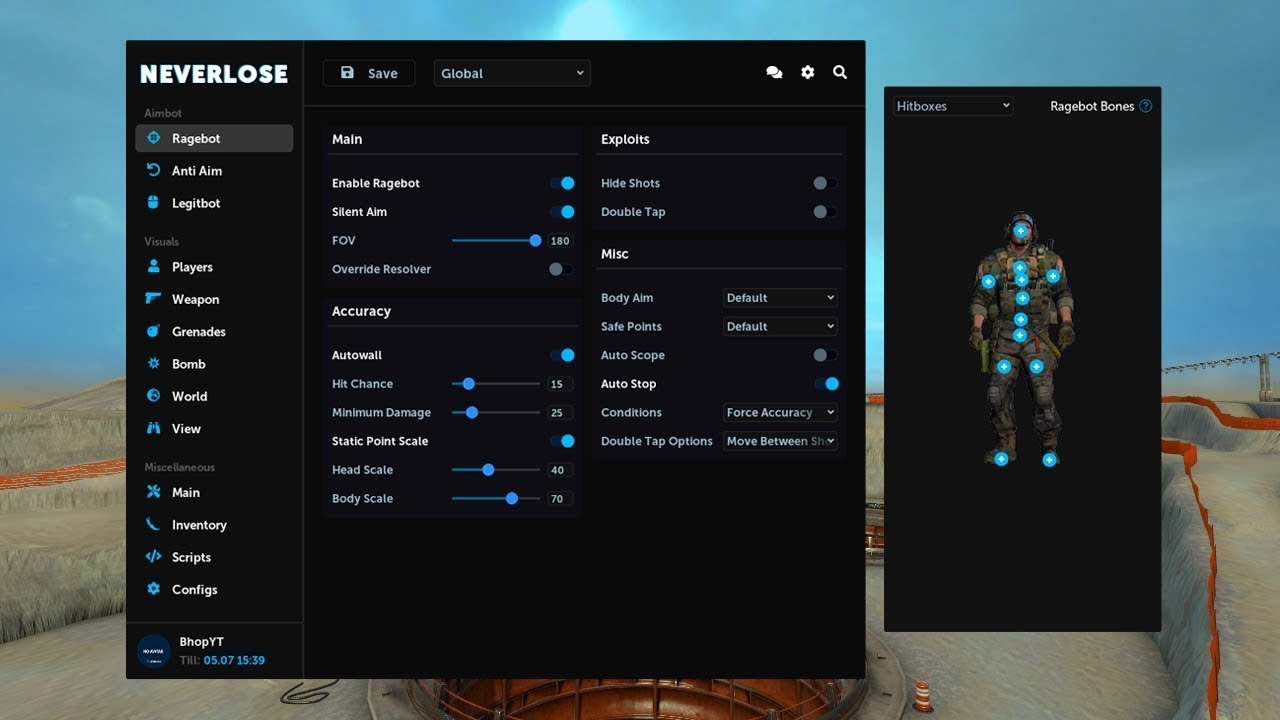The width and height of the screenshot is (1280, 720).
Task: Click the Players person icon
Action: click(153, 266)
